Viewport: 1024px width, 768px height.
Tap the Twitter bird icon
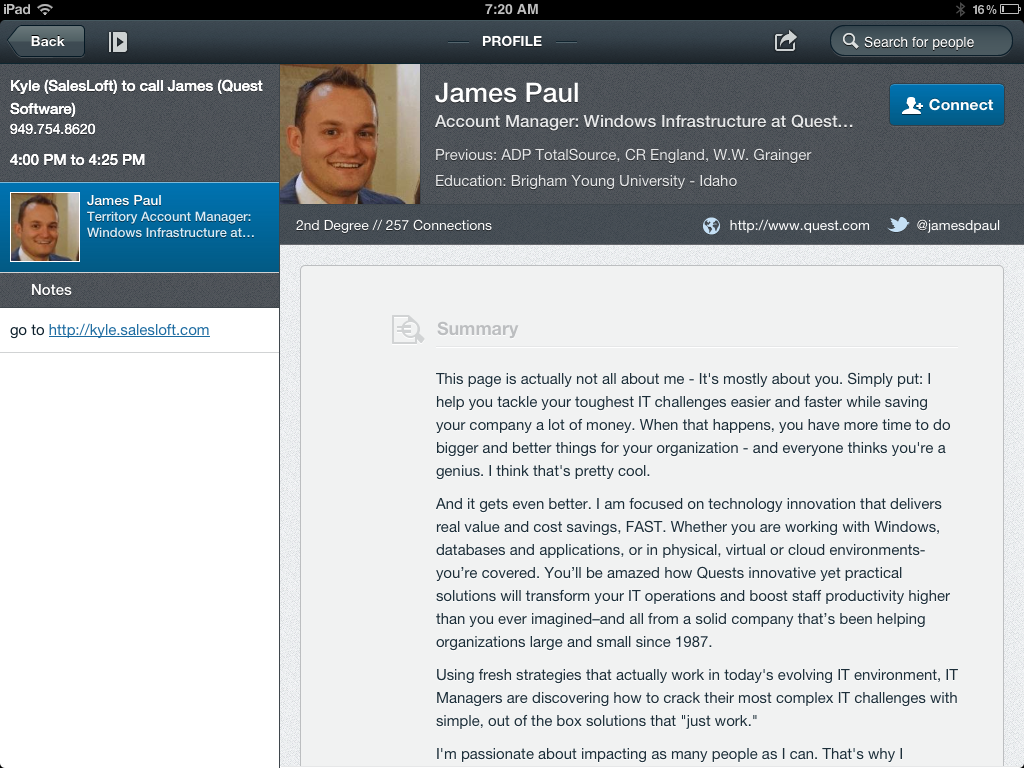(x=898, y=225)
